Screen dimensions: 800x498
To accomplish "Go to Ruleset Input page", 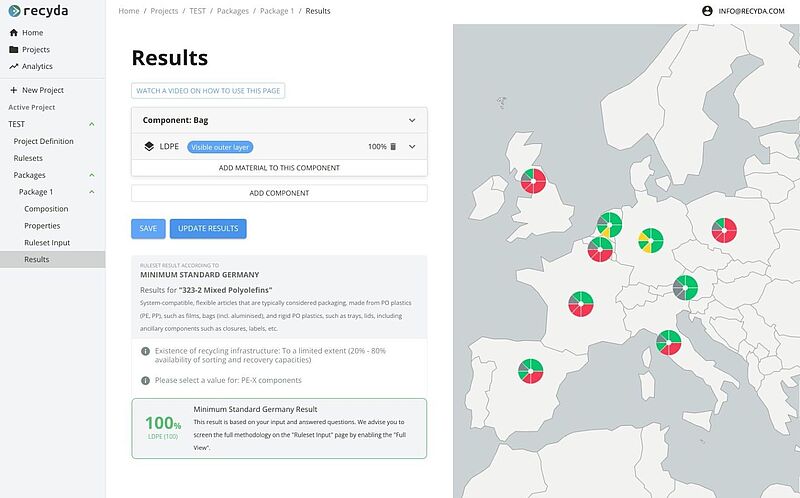I will [x=47, y=242].
